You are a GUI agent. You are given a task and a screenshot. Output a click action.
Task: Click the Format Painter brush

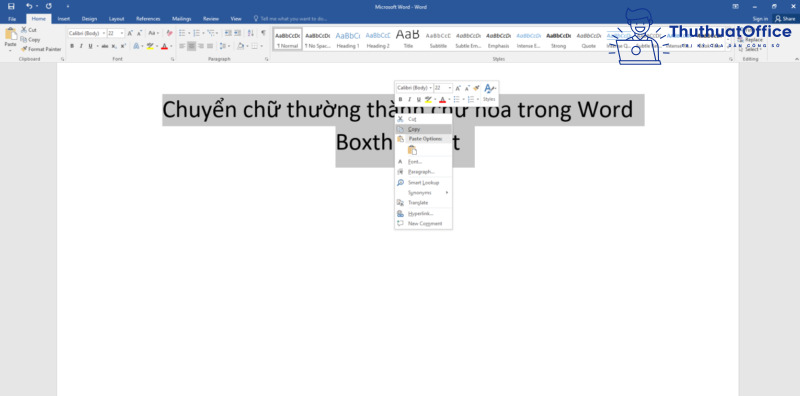click(24, 49)
